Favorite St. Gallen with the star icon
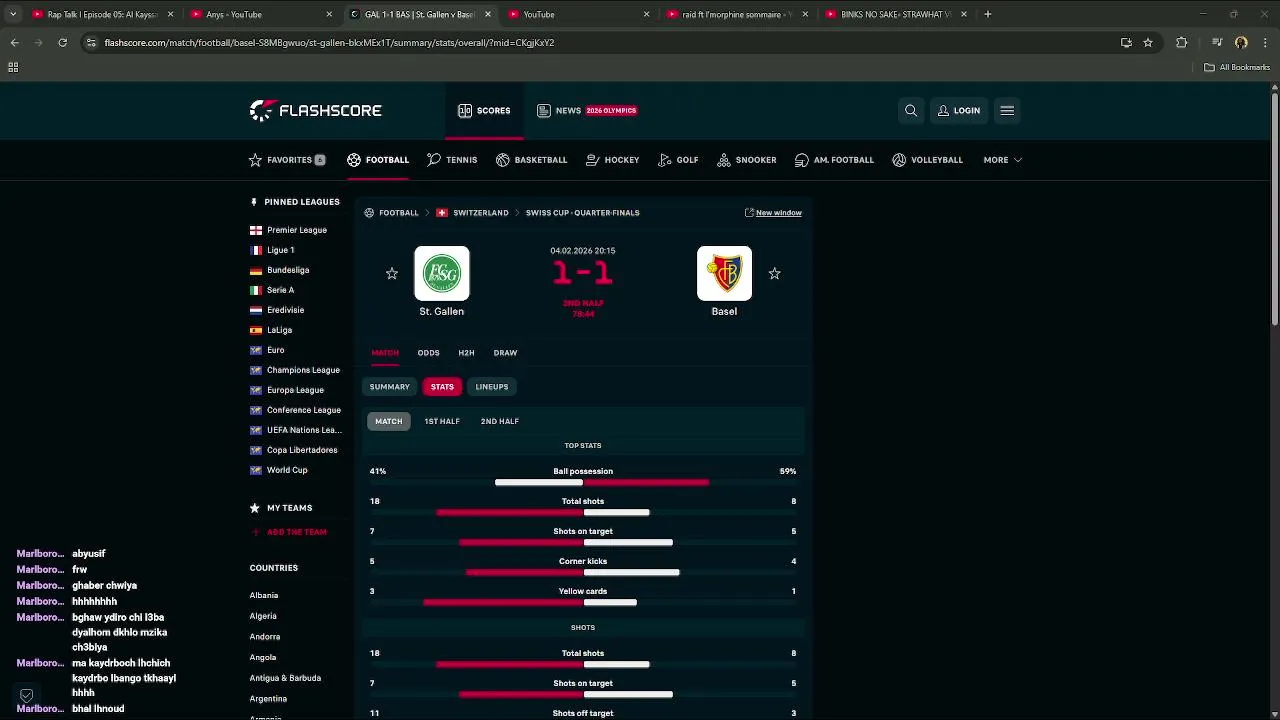This screenshot has height=720, width=1280. pyautogui.click(x=392, y=274)
